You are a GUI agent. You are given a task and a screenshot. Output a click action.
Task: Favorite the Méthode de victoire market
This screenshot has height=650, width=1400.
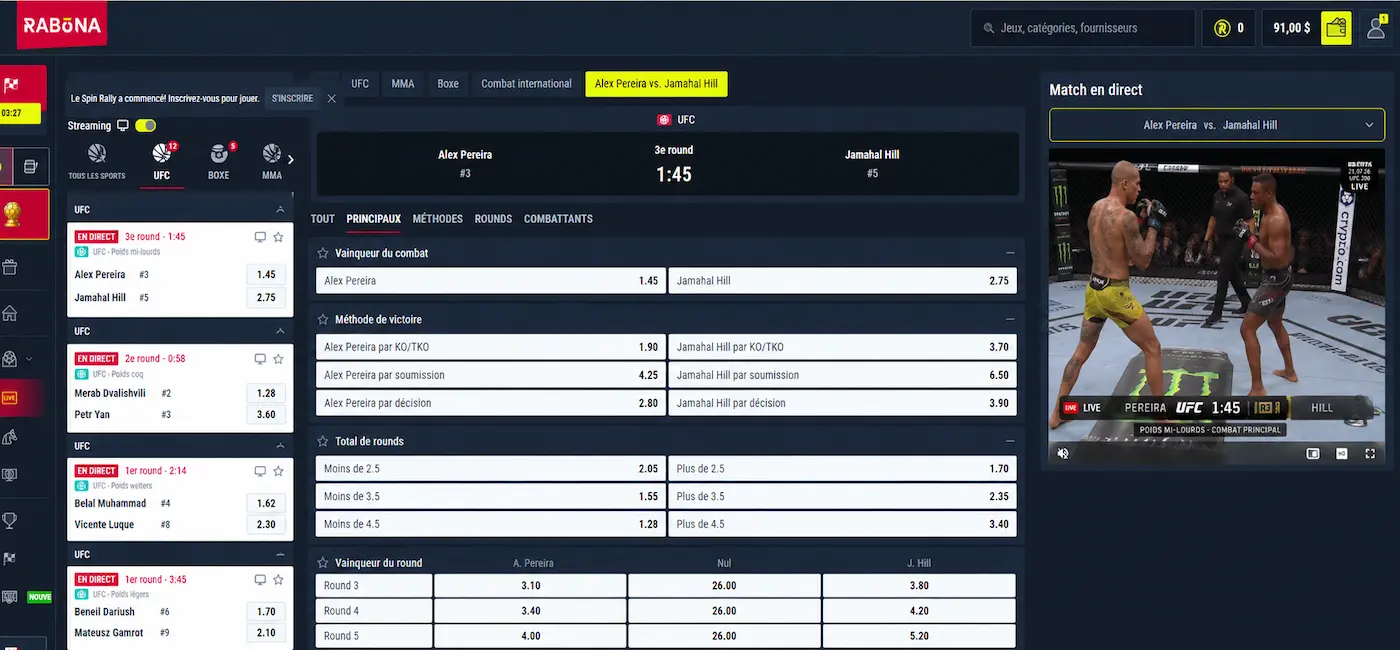[x=323, y=319]
